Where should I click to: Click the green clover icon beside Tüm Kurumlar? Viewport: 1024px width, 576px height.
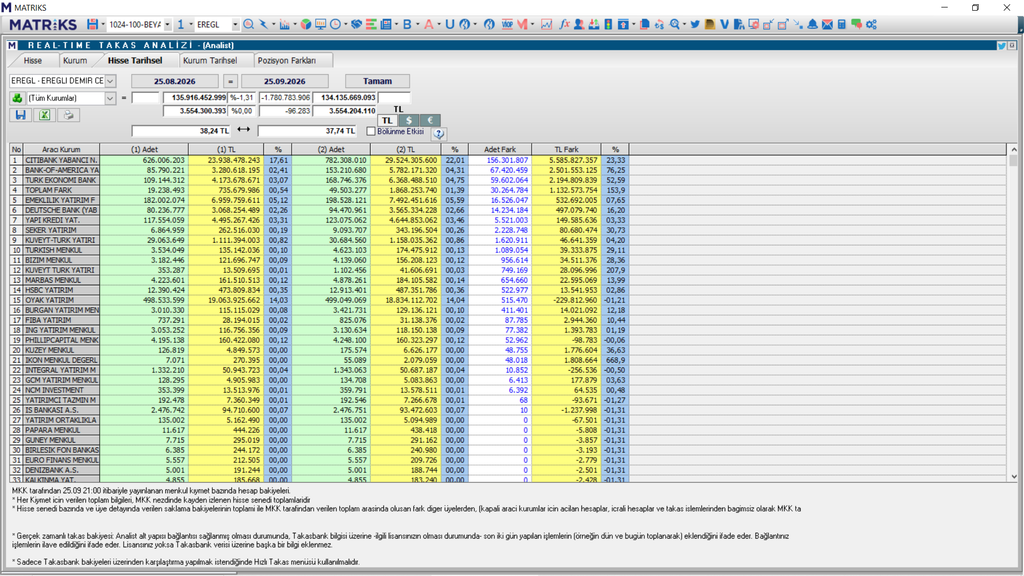pos(17,98)
